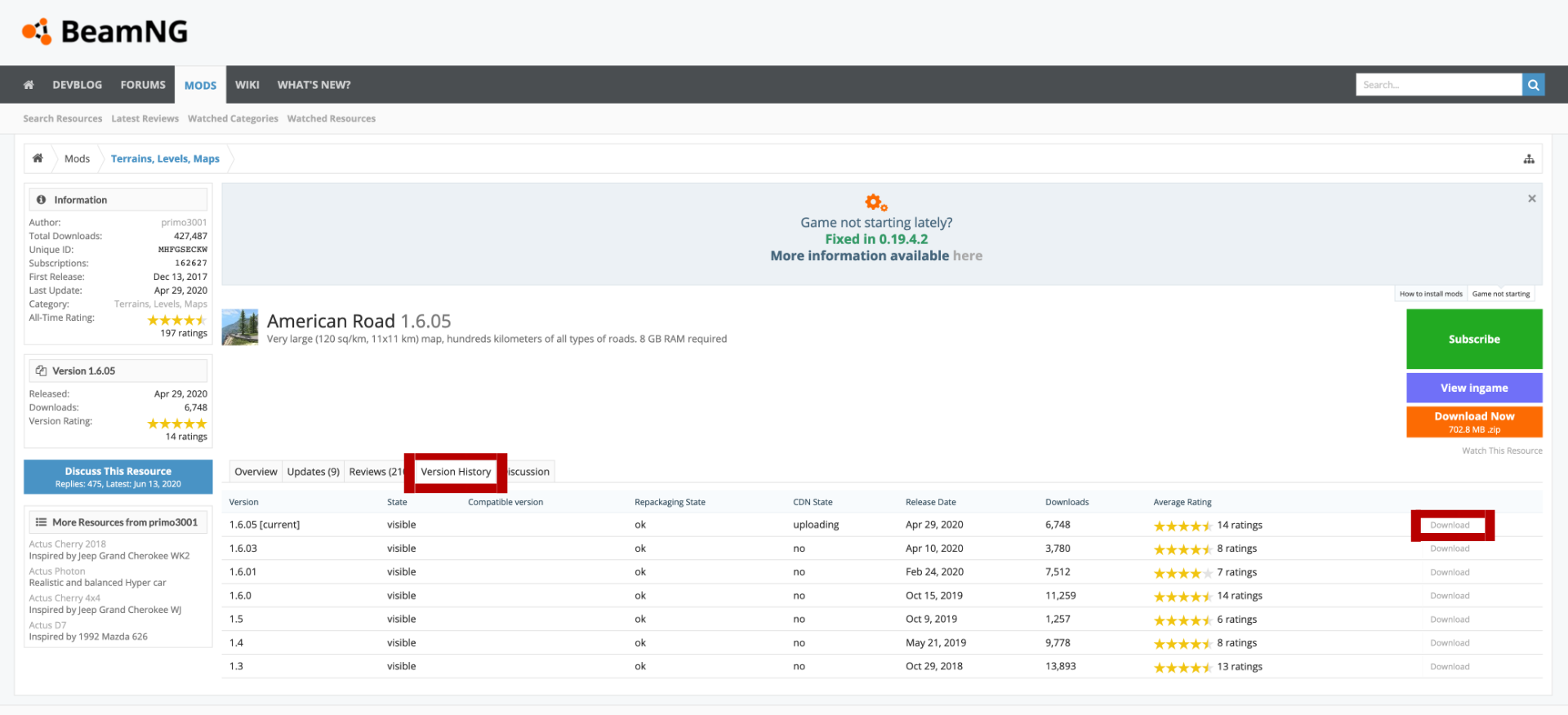Click the orange Download Now button
Image resolution: width=1568 pixels, height=715 pixels.
[x=1474, y=421]
